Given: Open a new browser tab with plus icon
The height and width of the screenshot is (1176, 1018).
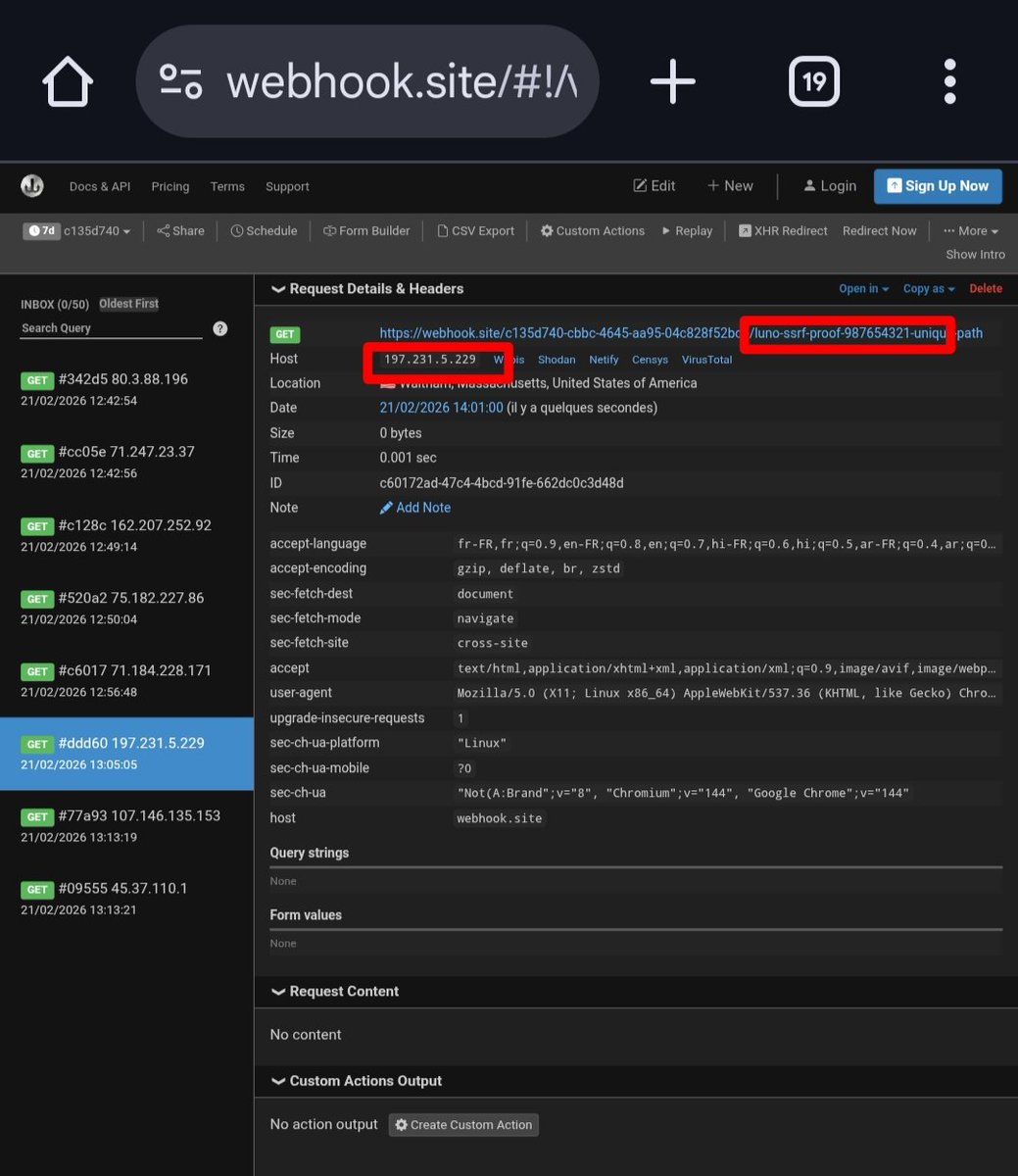Looking at the screenshot, I should pos(673,81).
